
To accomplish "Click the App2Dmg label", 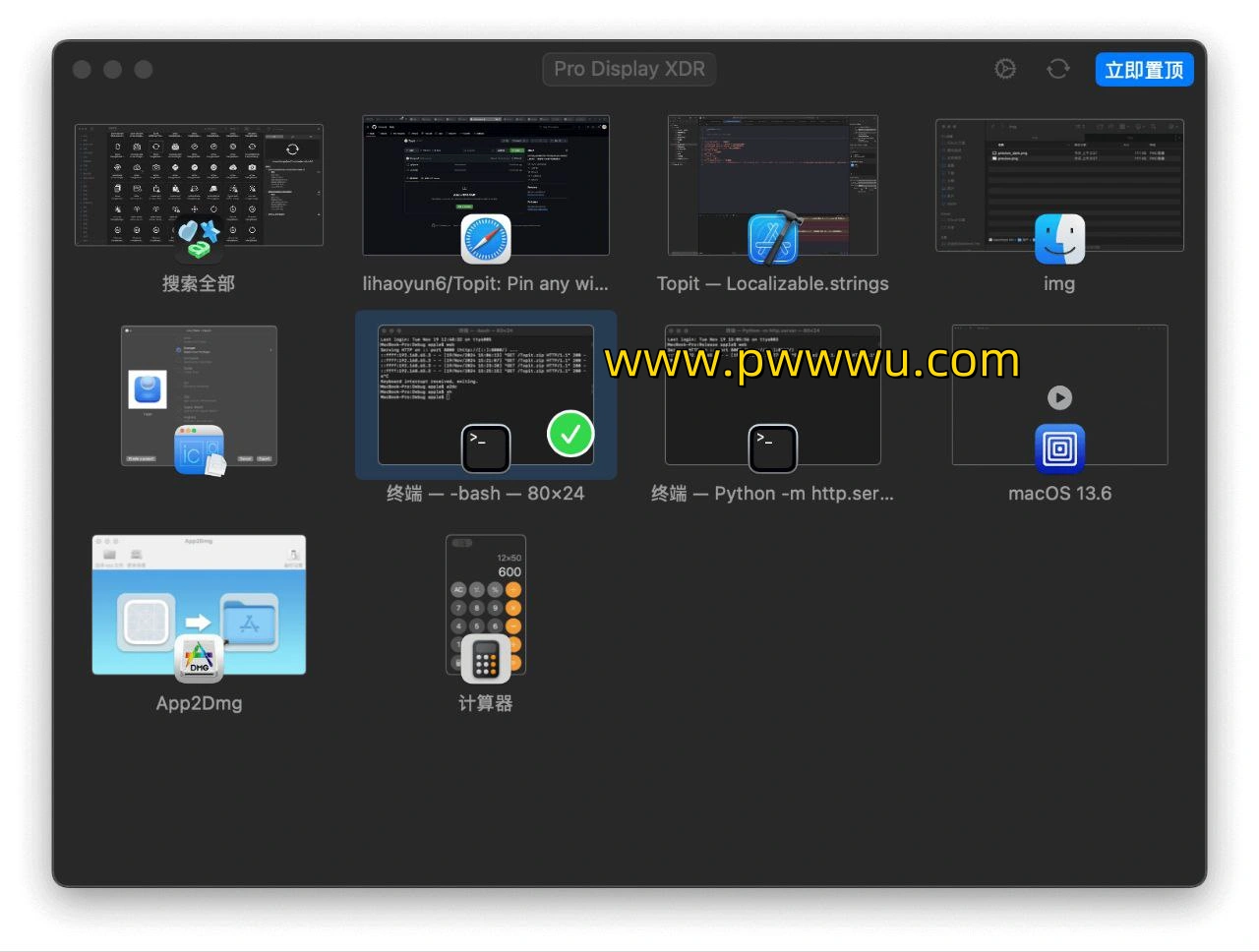I will [199, 704].
